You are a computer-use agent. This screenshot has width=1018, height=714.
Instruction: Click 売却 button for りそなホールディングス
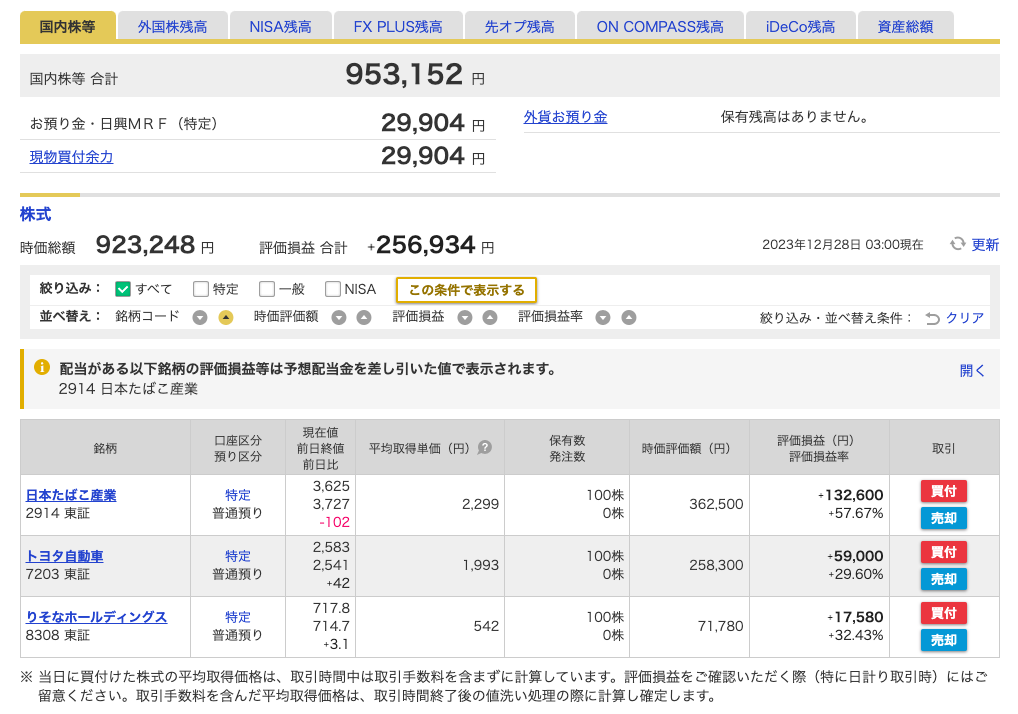[943, 640]
